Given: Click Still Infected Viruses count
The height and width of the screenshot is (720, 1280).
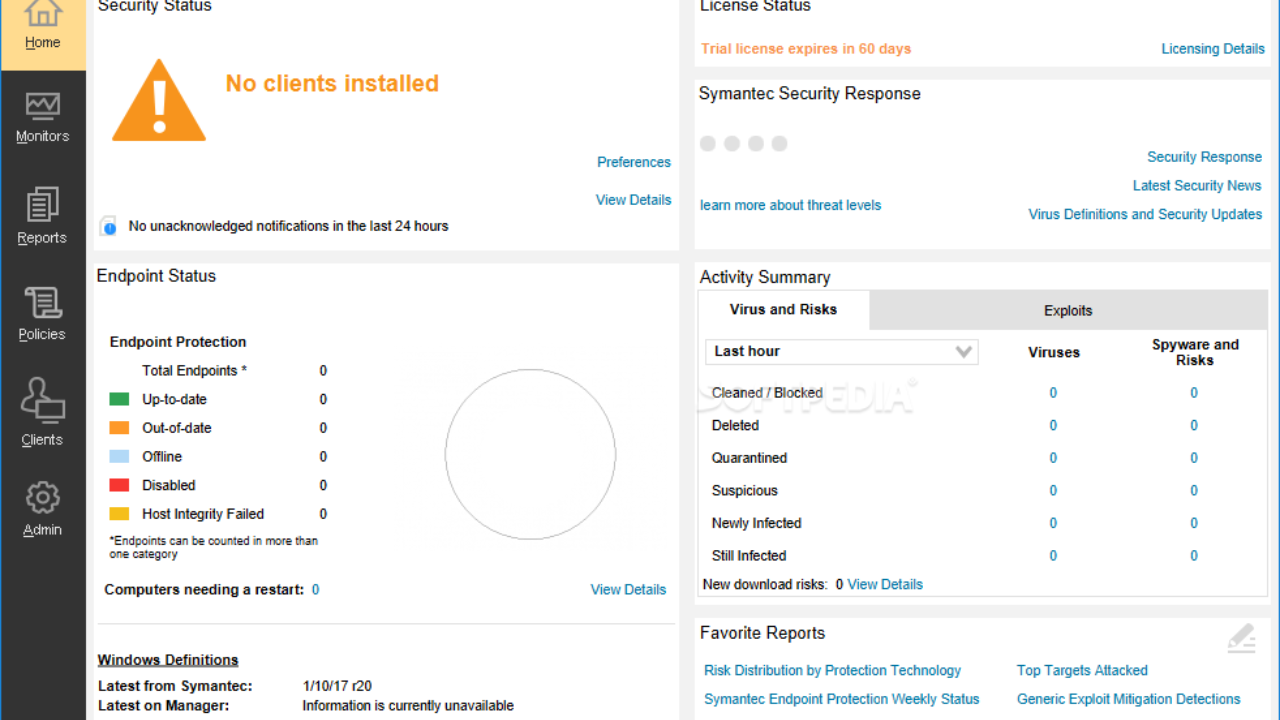Looking at the screenshot, I should point(1053,556).
